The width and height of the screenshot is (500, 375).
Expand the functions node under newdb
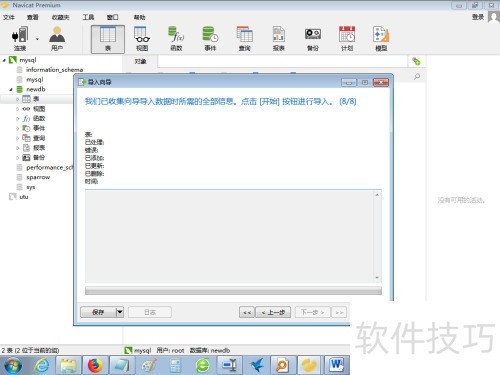pyautogui.click(x=18, y=119)
